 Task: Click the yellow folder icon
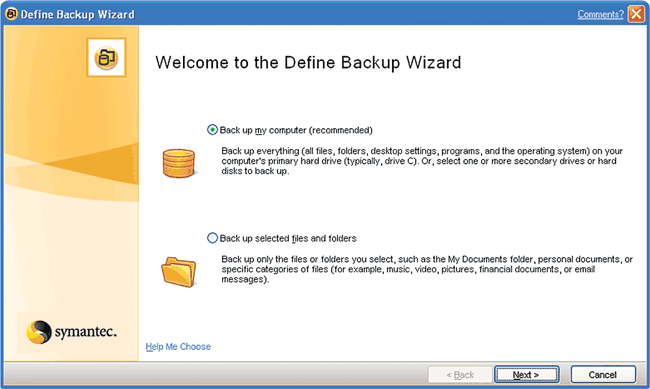[179, 272]
